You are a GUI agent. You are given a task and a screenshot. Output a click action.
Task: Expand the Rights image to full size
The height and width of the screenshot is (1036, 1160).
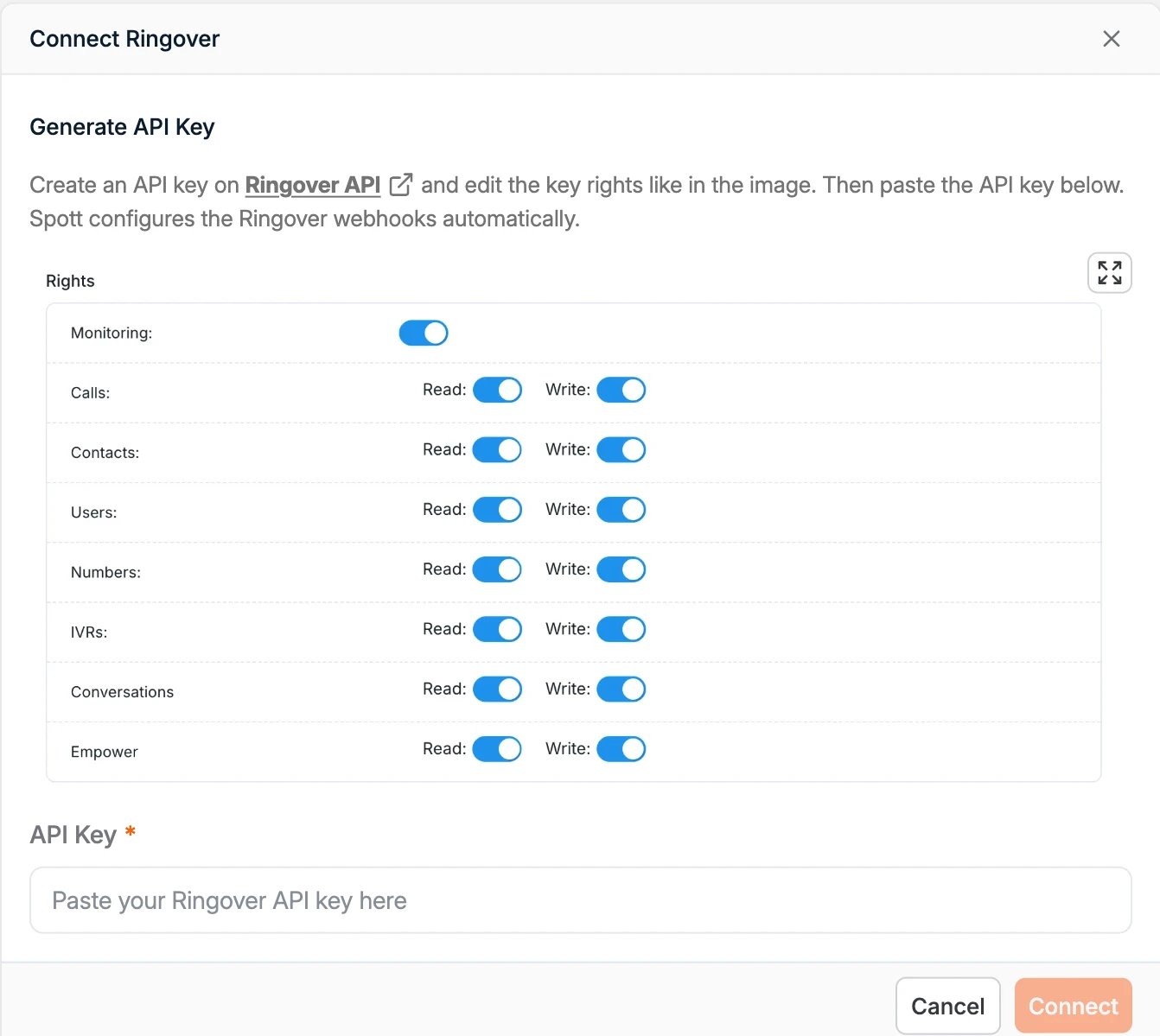[x=1110, y=273]
